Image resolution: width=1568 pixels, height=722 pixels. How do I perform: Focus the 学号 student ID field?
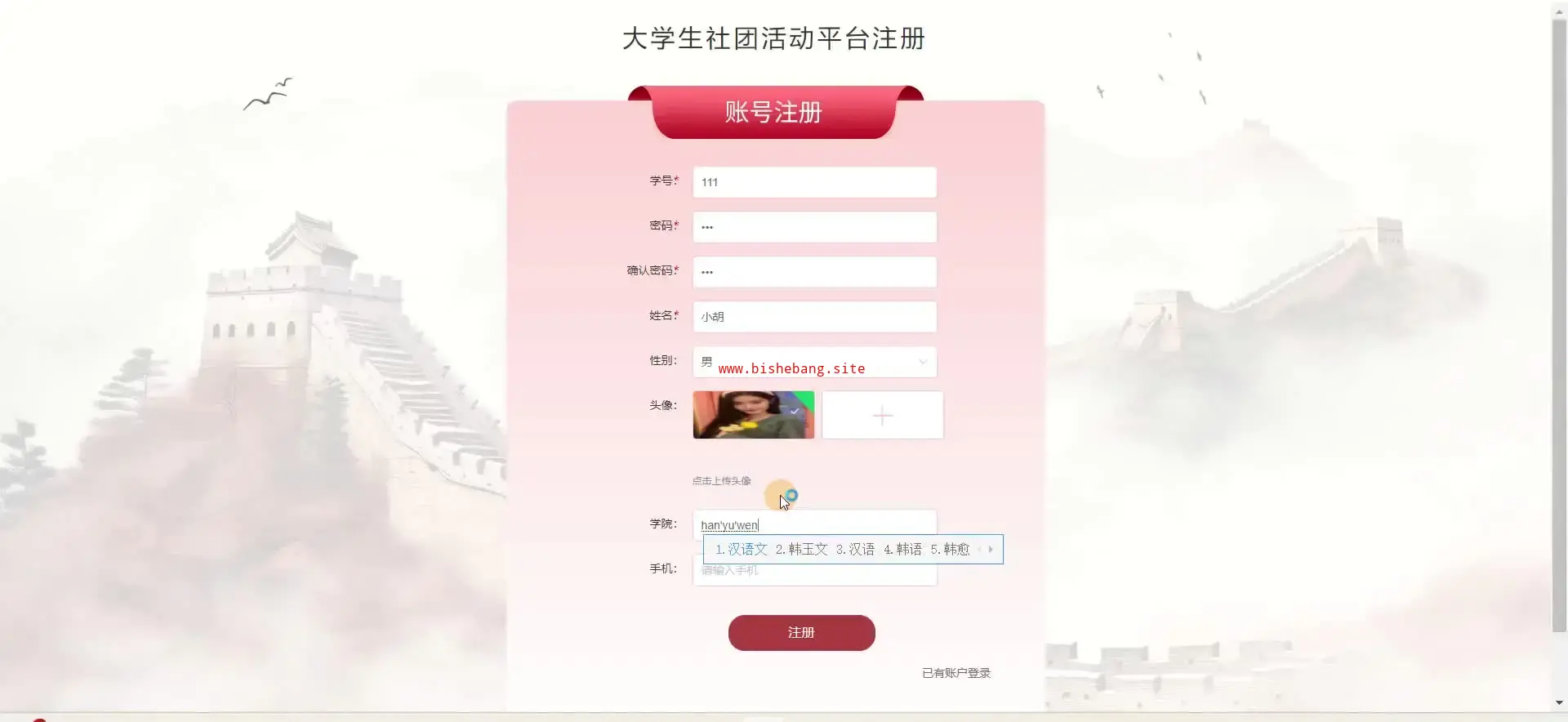(814, 182)
